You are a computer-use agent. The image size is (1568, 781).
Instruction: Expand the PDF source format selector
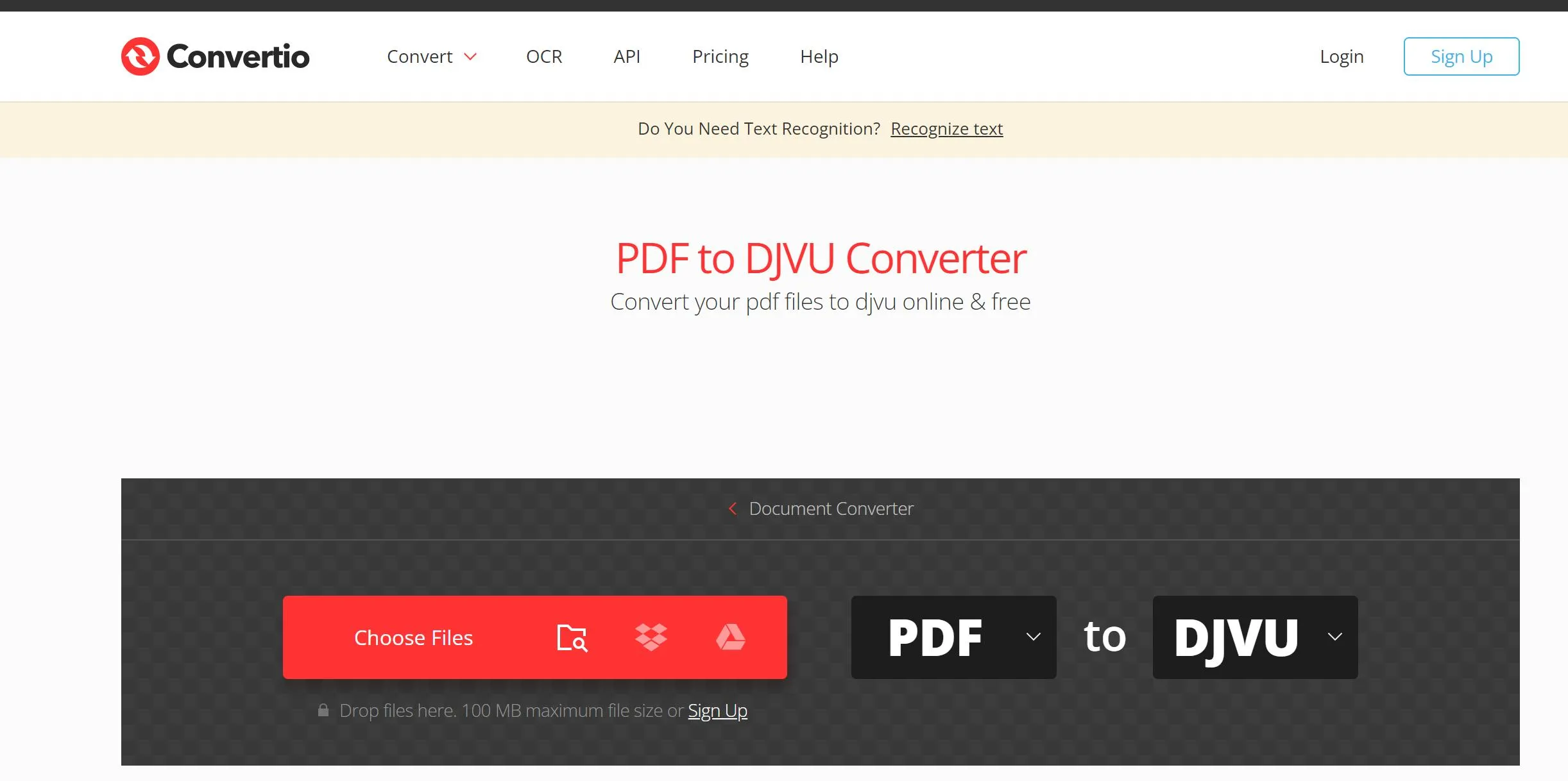[954, 637]
